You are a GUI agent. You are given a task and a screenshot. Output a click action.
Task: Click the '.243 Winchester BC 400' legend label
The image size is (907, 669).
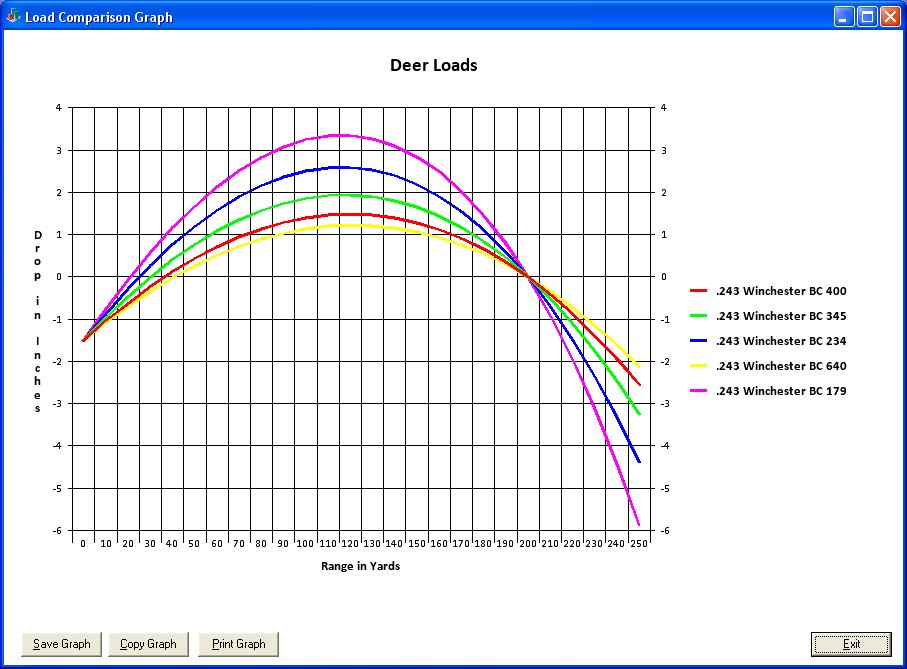[x=781, y=291]
